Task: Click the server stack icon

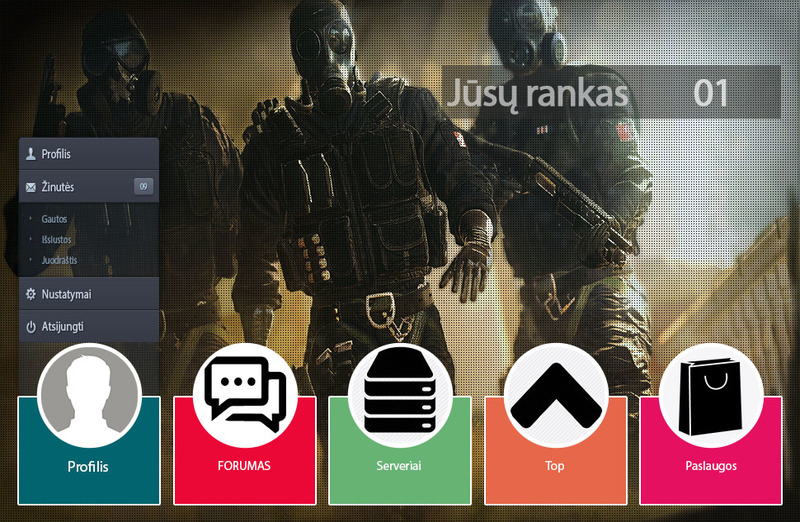Action: [x=400, y=395]
